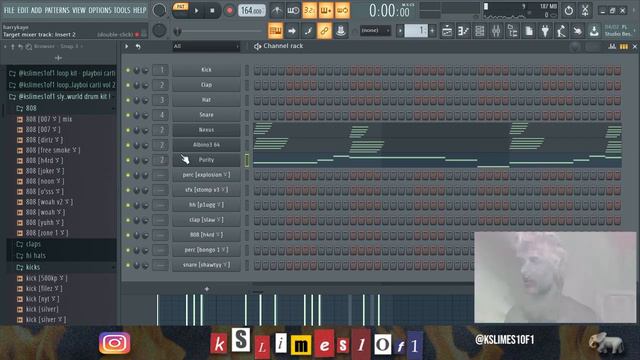Open the VIEW menu
This screenshot has width=640, height=360.
(x=79, y=10)
